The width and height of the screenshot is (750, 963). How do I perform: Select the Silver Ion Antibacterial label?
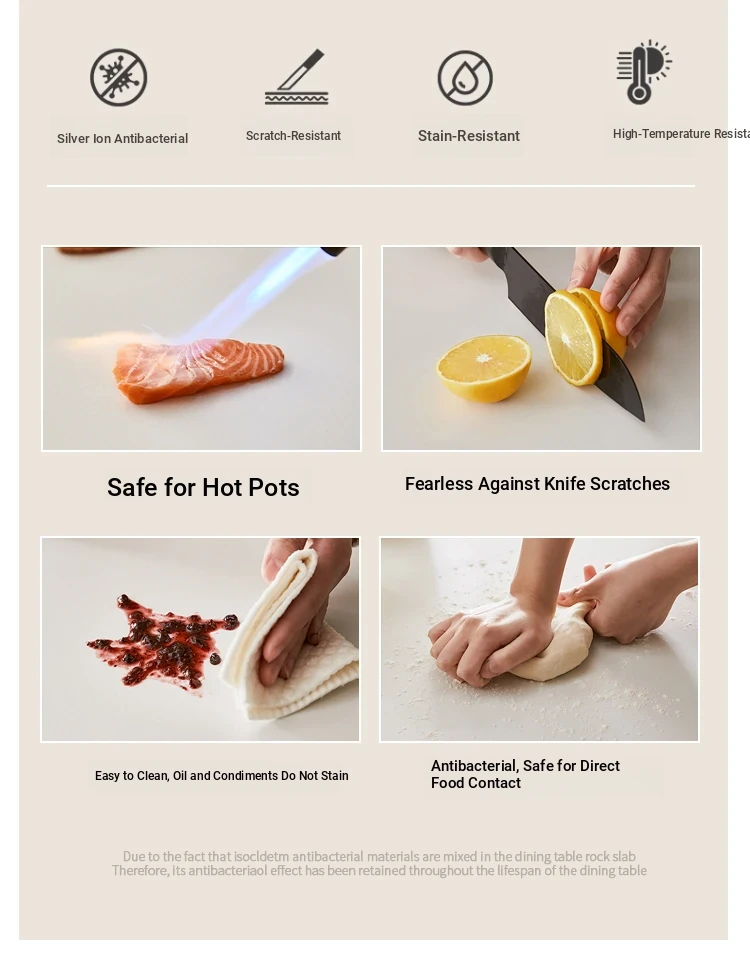[122, 139]
